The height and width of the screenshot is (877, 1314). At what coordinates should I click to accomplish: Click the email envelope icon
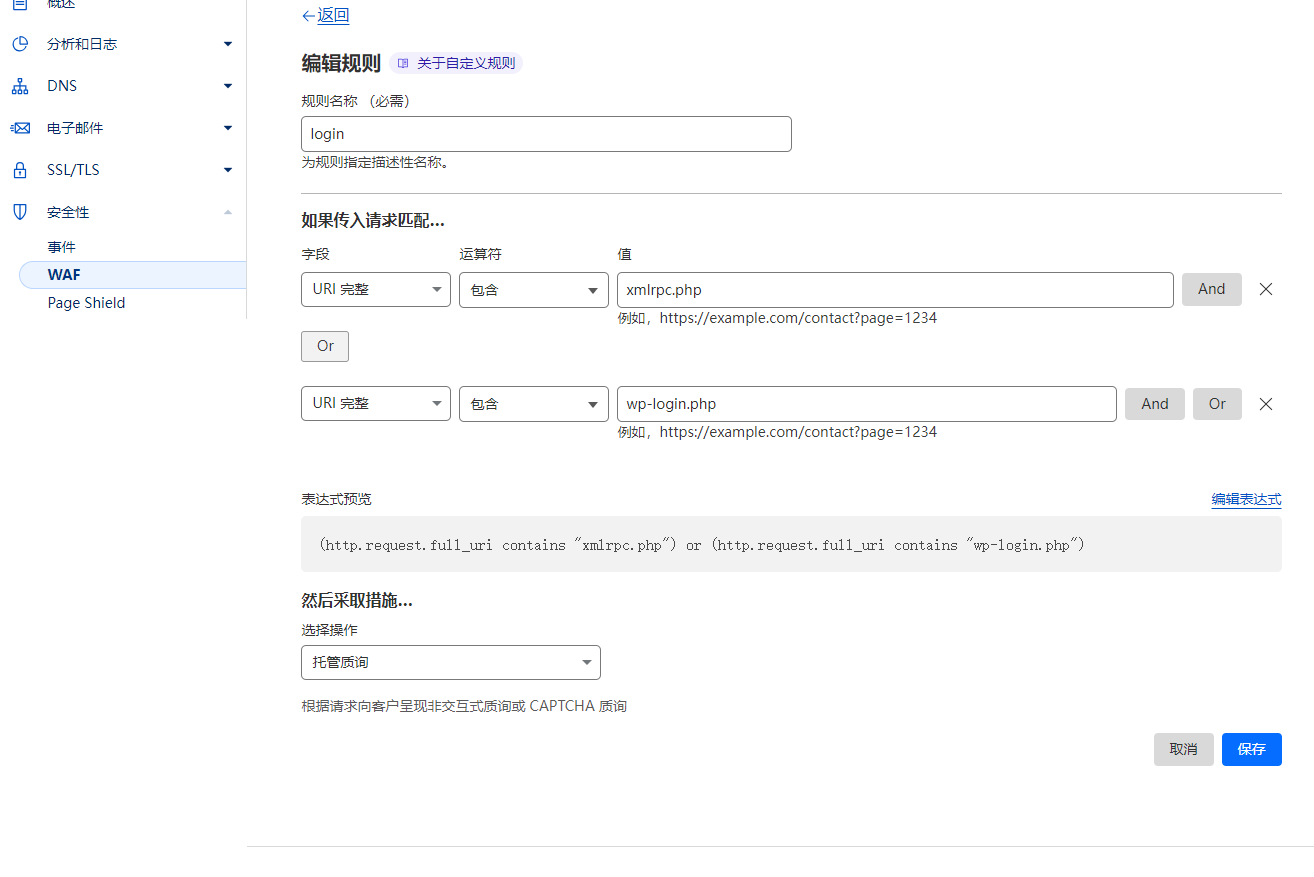(x=19, y=128)
